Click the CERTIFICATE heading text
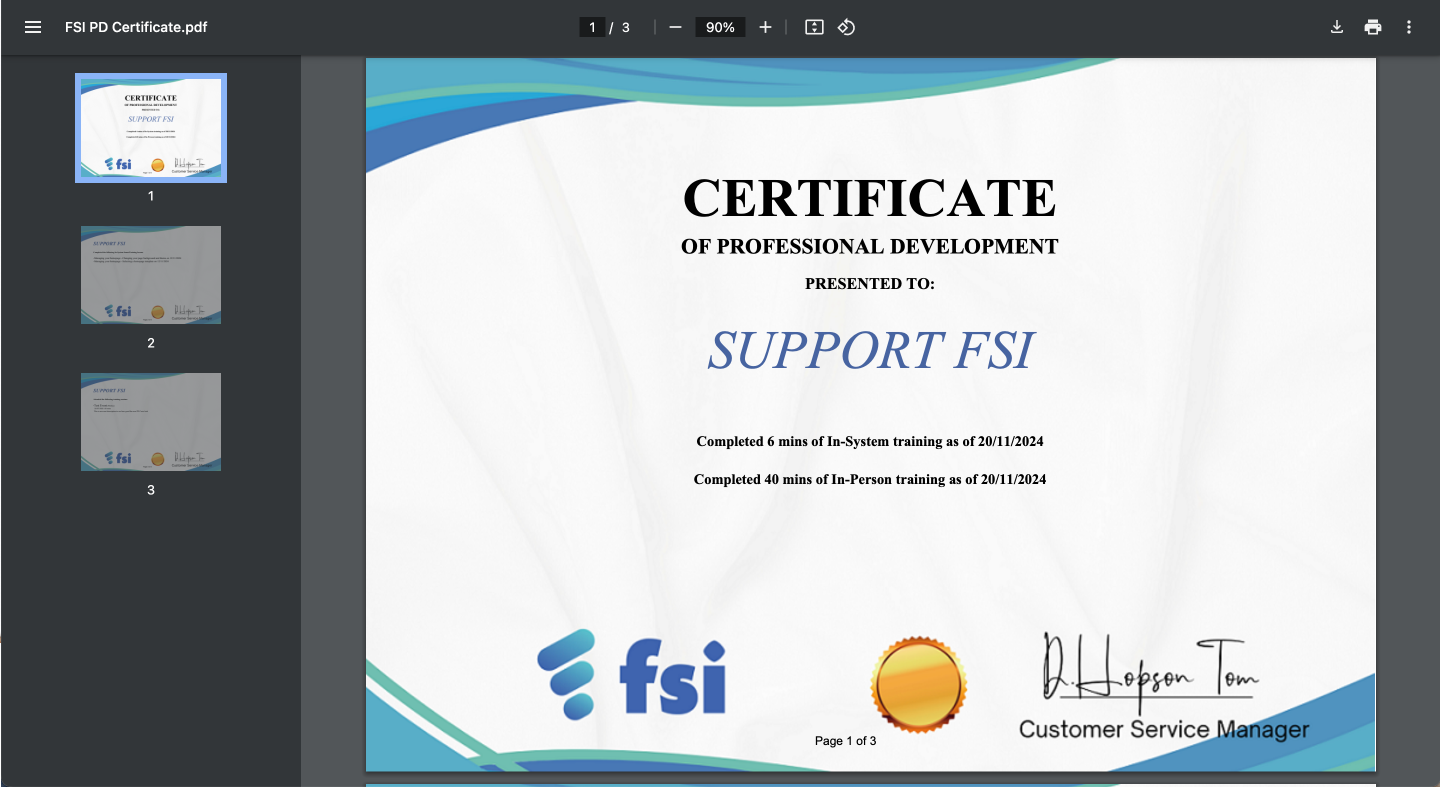This screenshot has width=1440, height=787. [869, 197]
